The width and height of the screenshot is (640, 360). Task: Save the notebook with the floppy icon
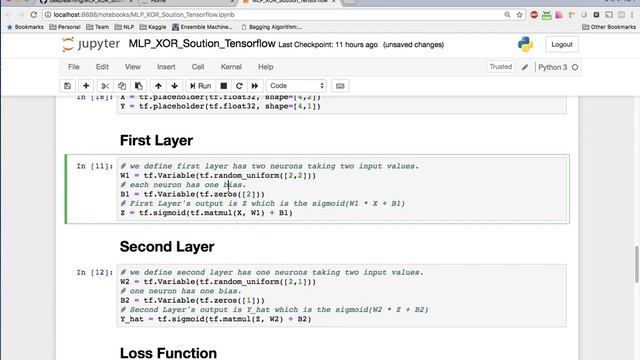tap(67, 86)
